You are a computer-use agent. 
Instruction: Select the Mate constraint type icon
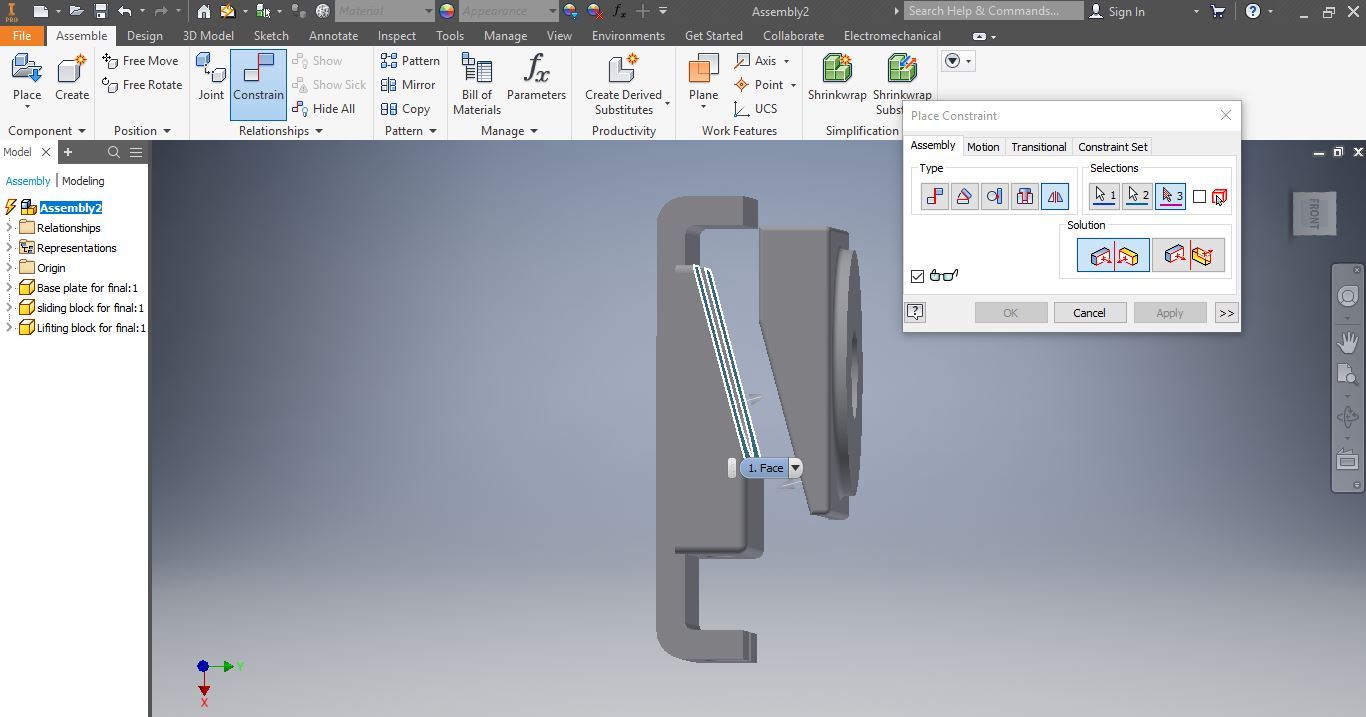pyautogui.click(x=934, y=196)
